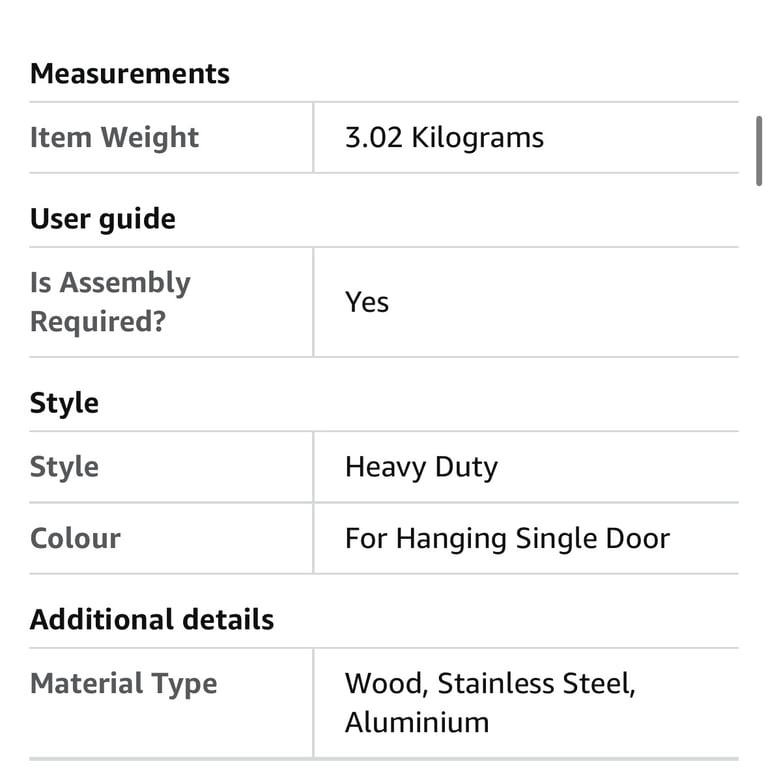Select the word Required? in the assembly label

[98, 322]
